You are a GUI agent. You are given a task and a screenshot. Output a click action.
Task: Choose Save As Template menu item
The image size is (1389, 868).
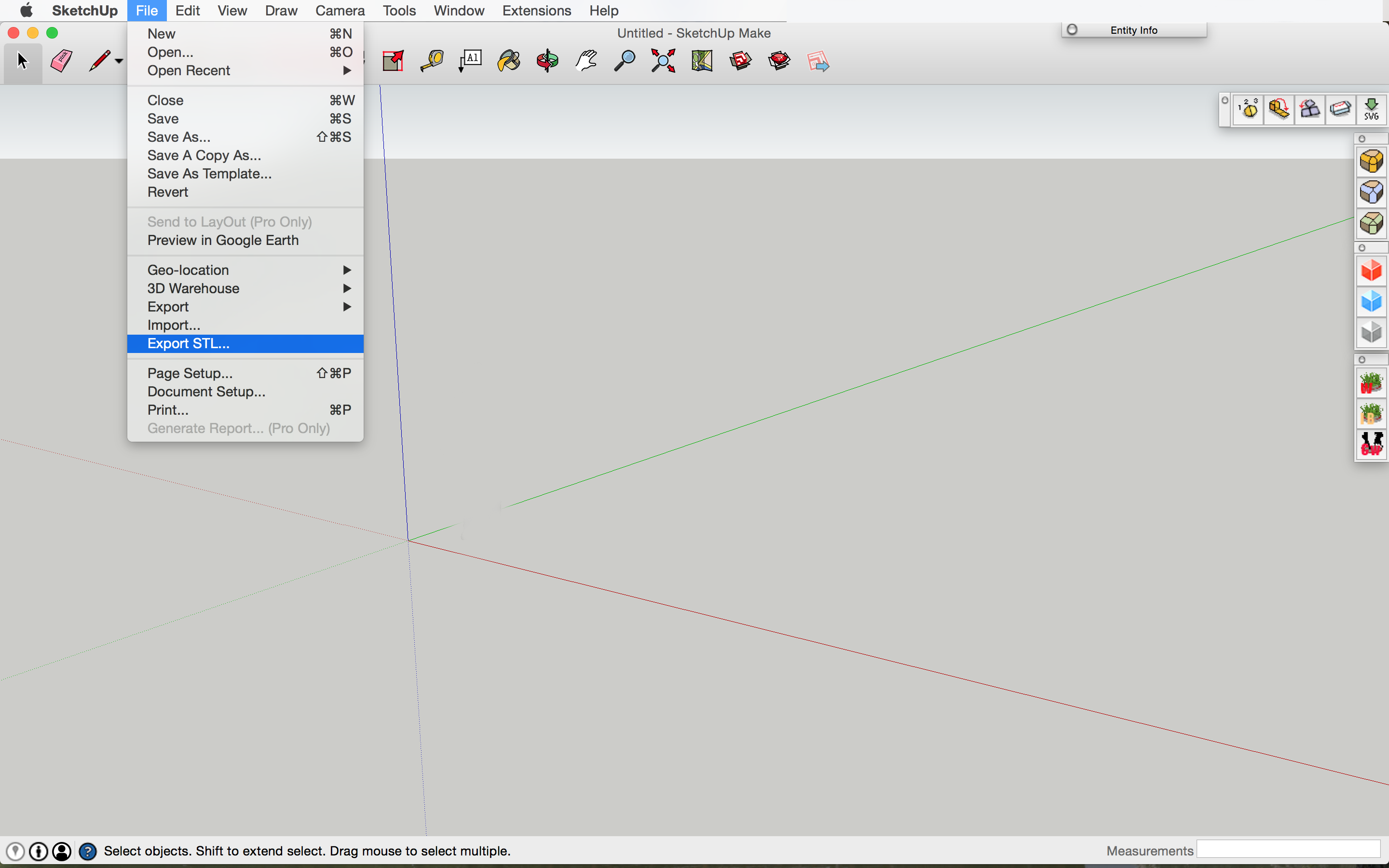coord(245,174)
